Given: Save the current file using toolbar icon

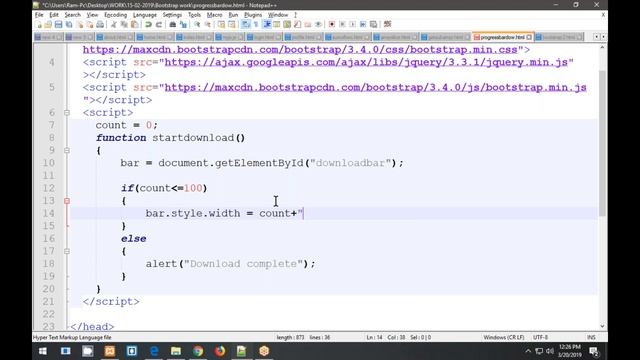Looking at the screenshot, I should (x=58, y=24).
